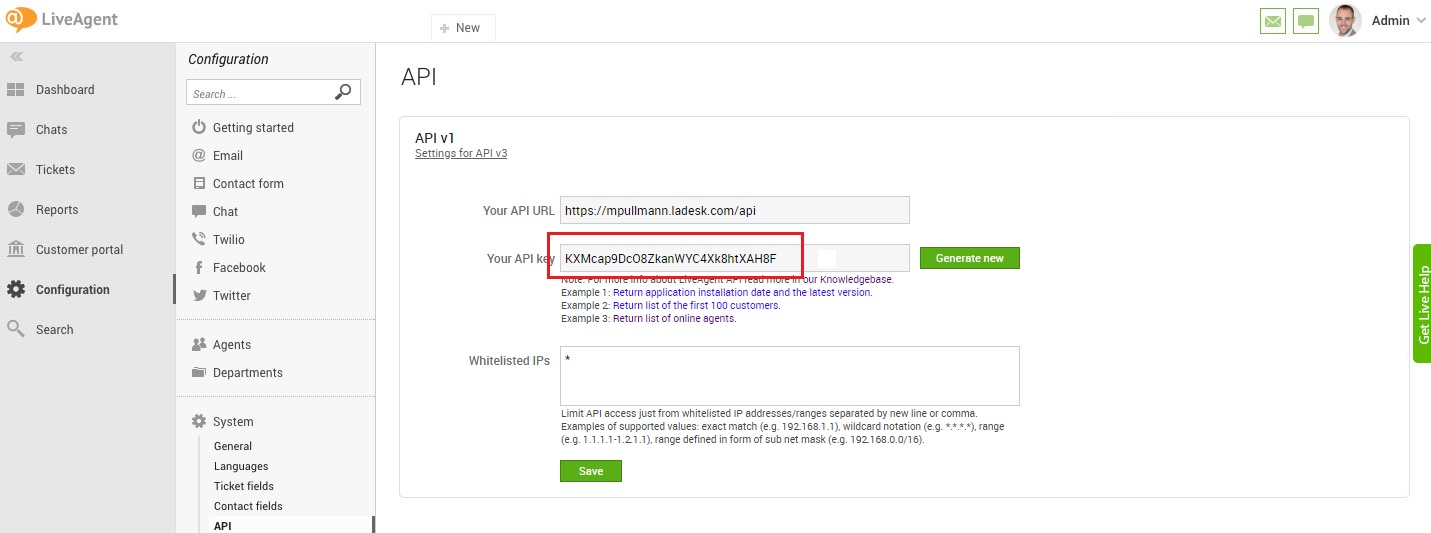This screenshot has height=533, width=1431.
Task: Open the Get Live Help side tab
Action: (1422, 303)
